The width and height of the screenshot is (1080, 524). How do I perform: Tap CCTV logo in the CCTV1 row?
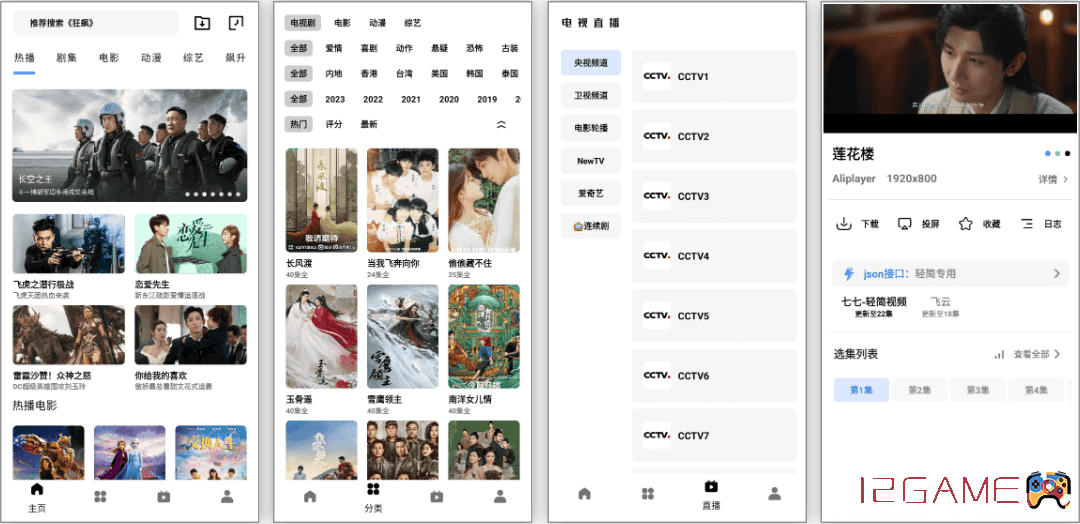[x=656, y=76]
